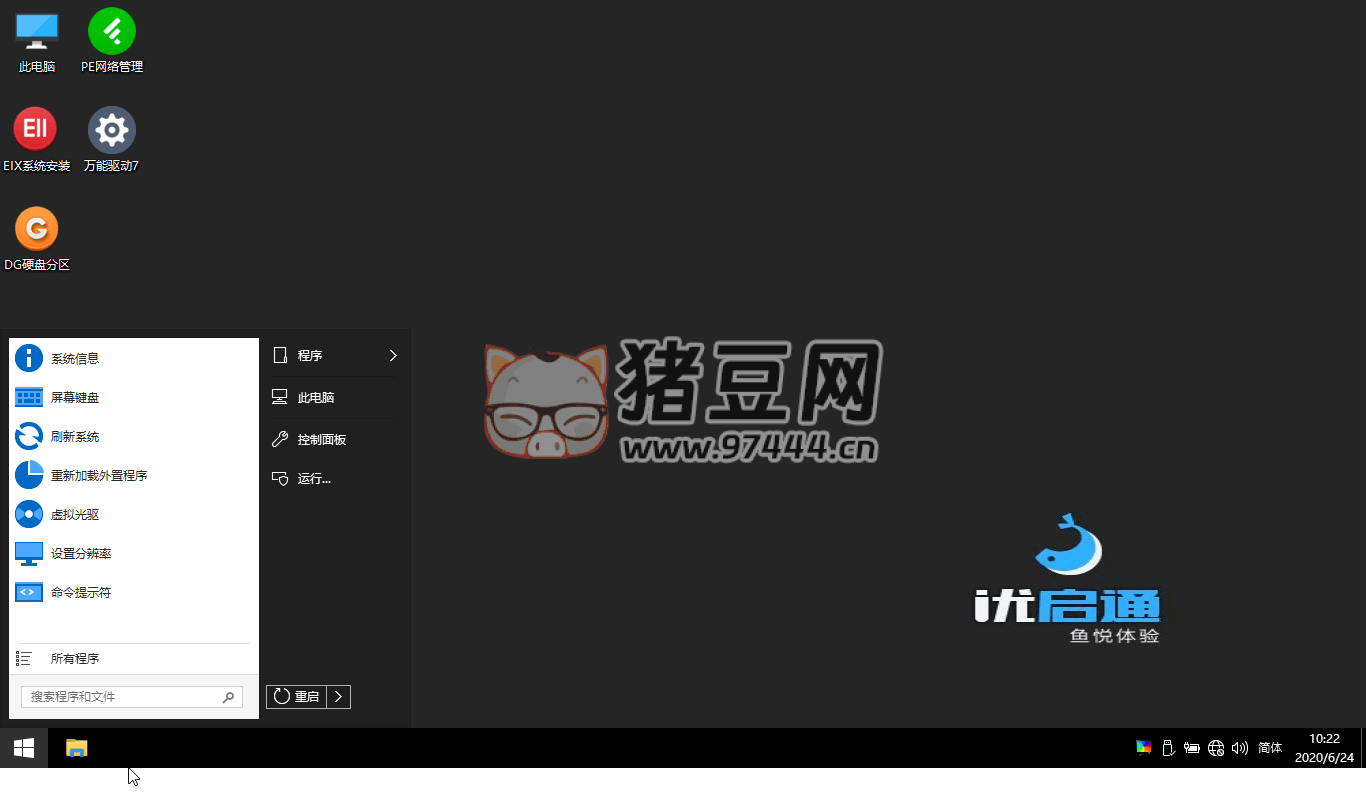Screen dimensions: 1366x799
Task: Open 设置分辨率 resolution settings
Action: click(x=134, y=553)
